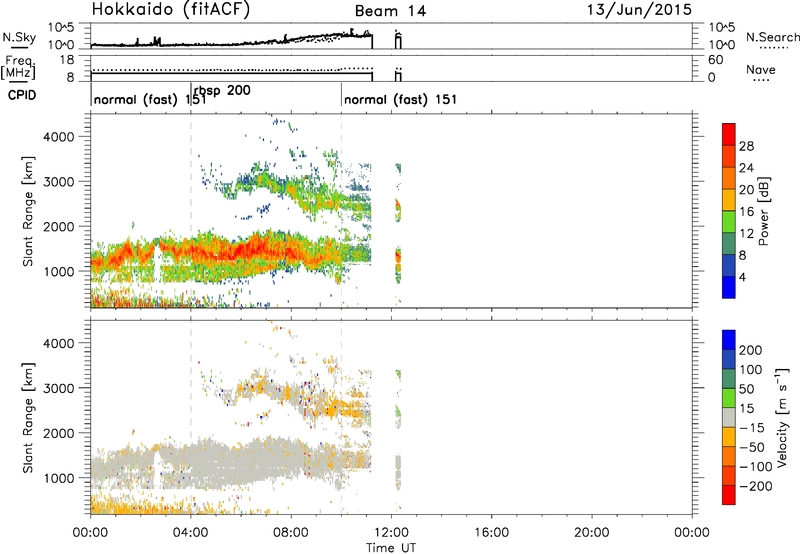Click the '12:00' time axis label
Screen dimensions: 800x554
[x=391, y=533]
